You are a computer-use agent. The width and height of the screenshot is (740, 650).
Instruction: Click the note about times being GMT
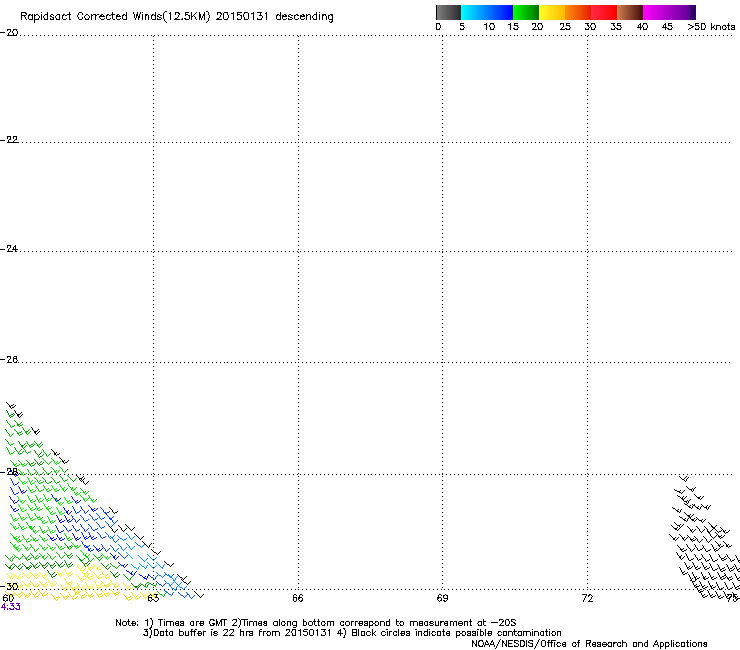point(185,623)
